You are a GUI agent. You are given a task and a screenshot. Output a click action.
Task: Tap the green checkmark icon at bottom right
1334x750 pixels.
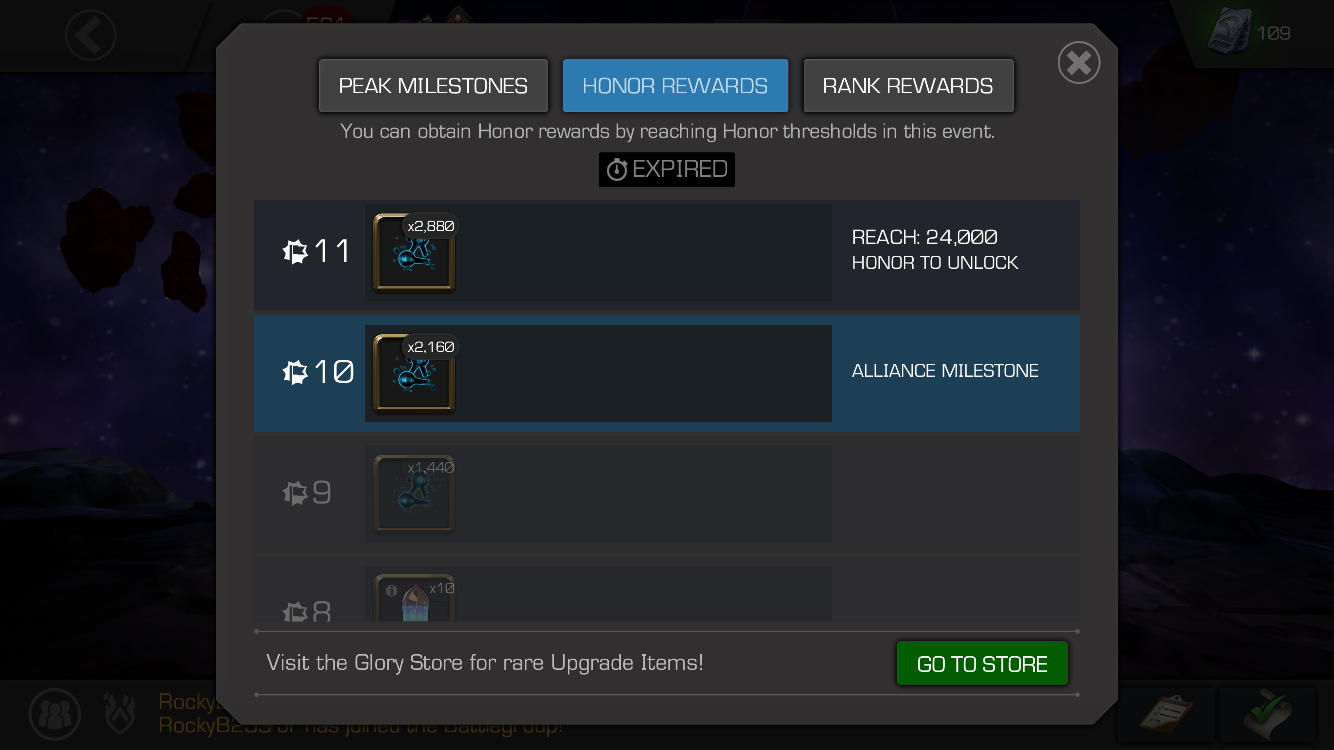1267,714
